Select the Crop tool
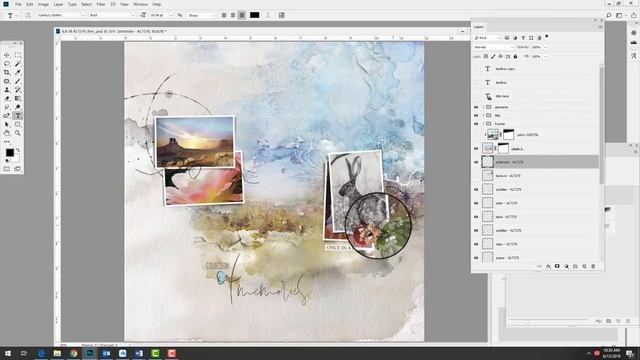 7,72
